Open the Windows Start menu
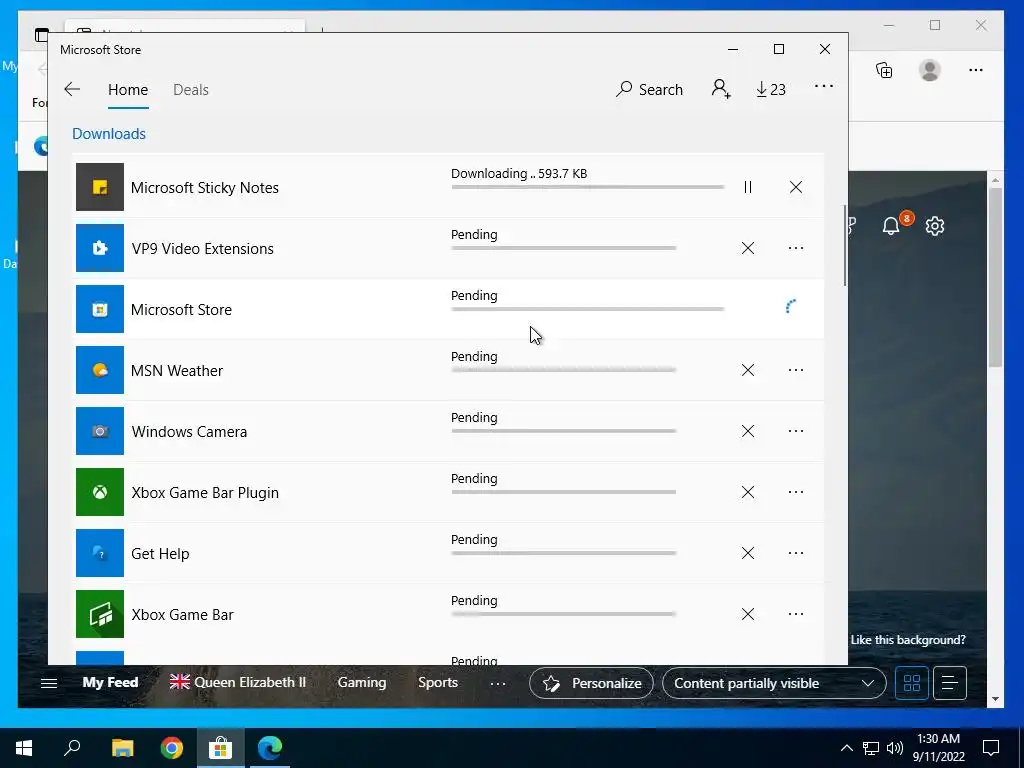Image resolution: width=1024 pixels, height=768 pixels. pyautogui.click(x=24, y=748)
